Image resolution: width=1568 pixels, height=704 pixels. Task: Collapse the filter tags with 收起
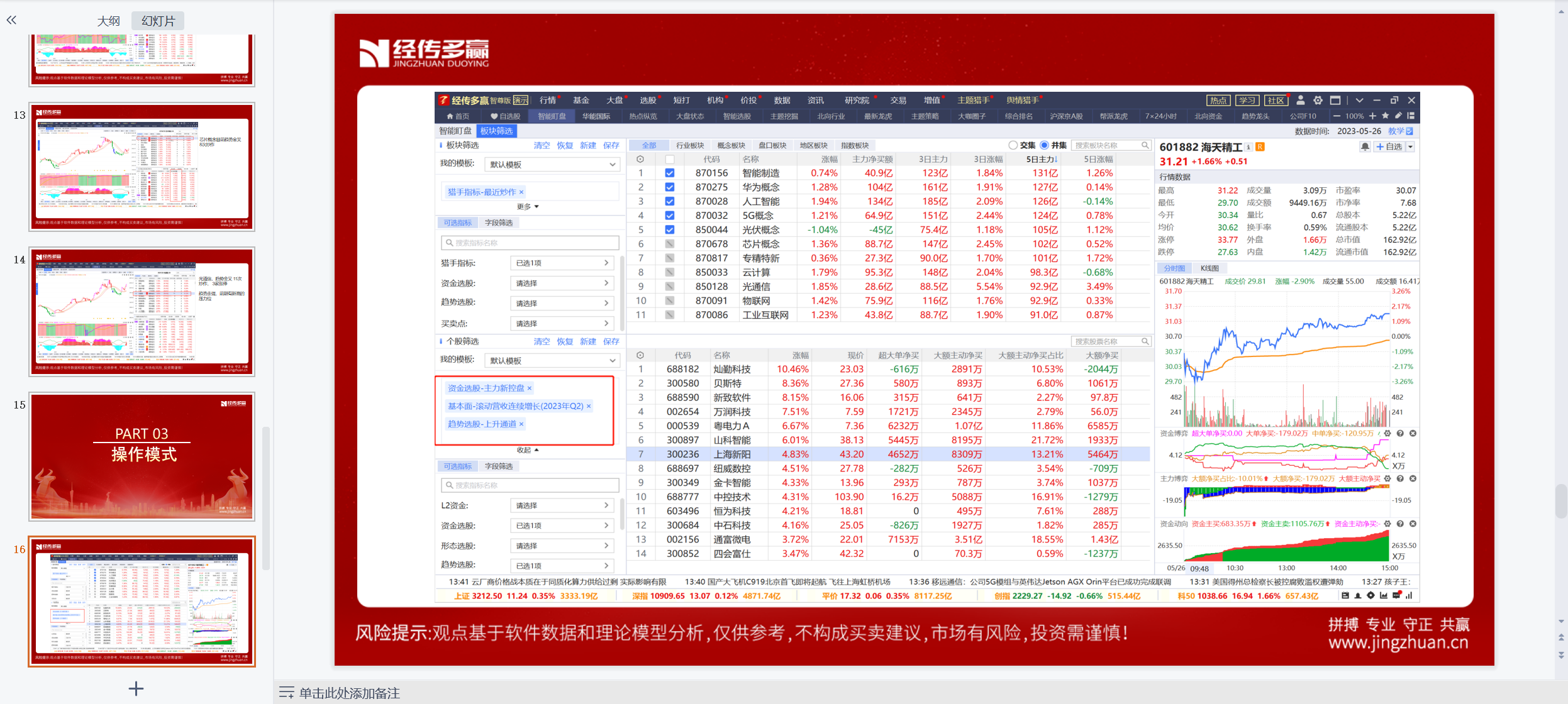click(528, 450)
